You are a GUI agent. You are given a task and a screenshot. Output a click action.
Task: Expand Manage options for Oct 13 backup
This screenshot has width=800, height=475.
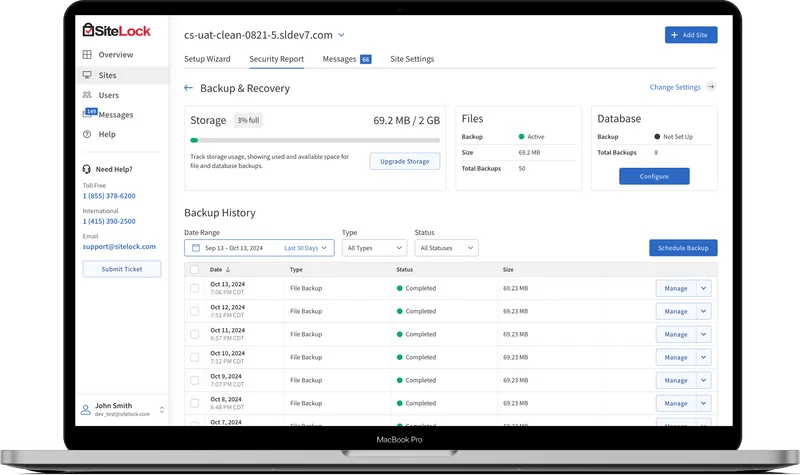click(x=704, y=288)
